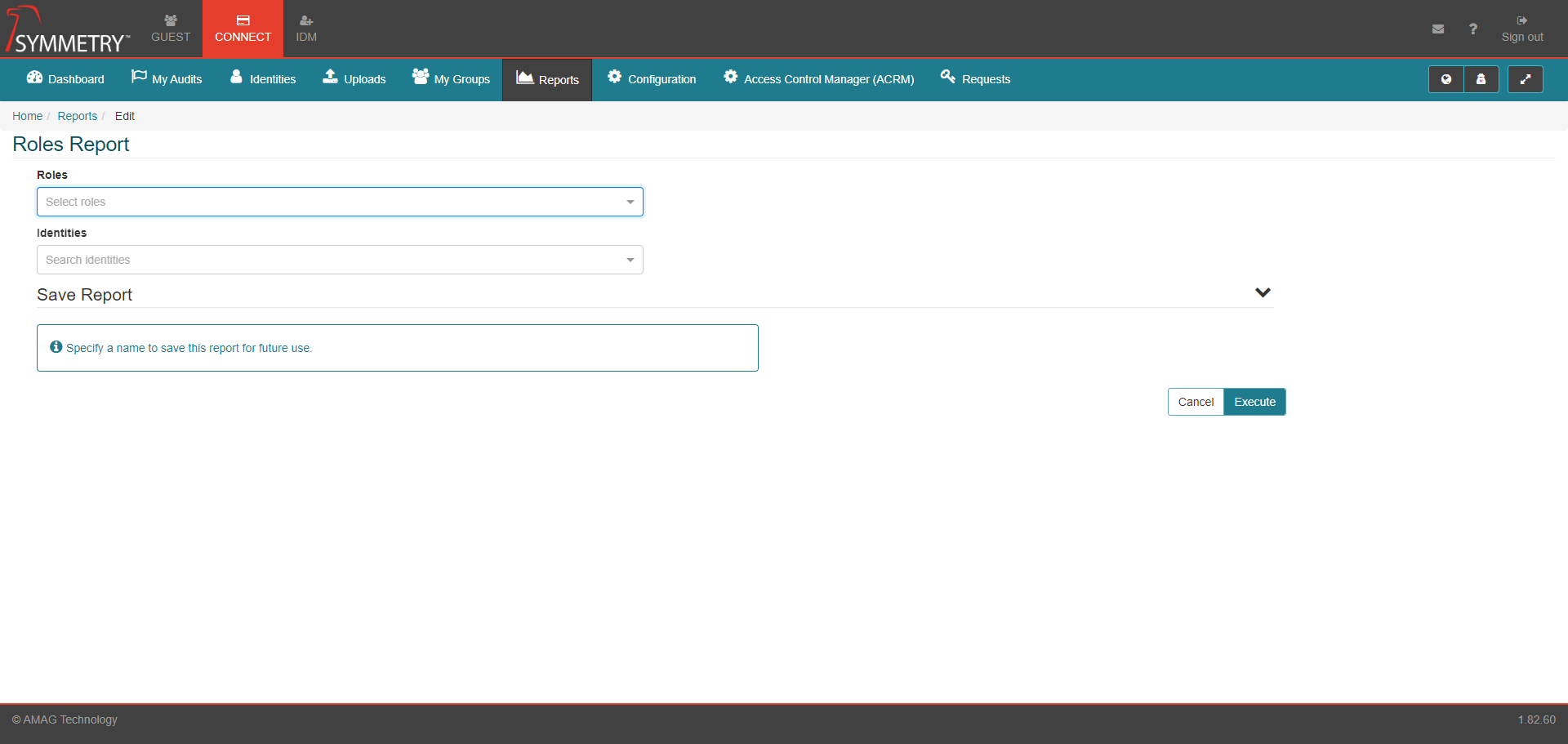Click the AMAG Technology footer text

click(65, 719)
